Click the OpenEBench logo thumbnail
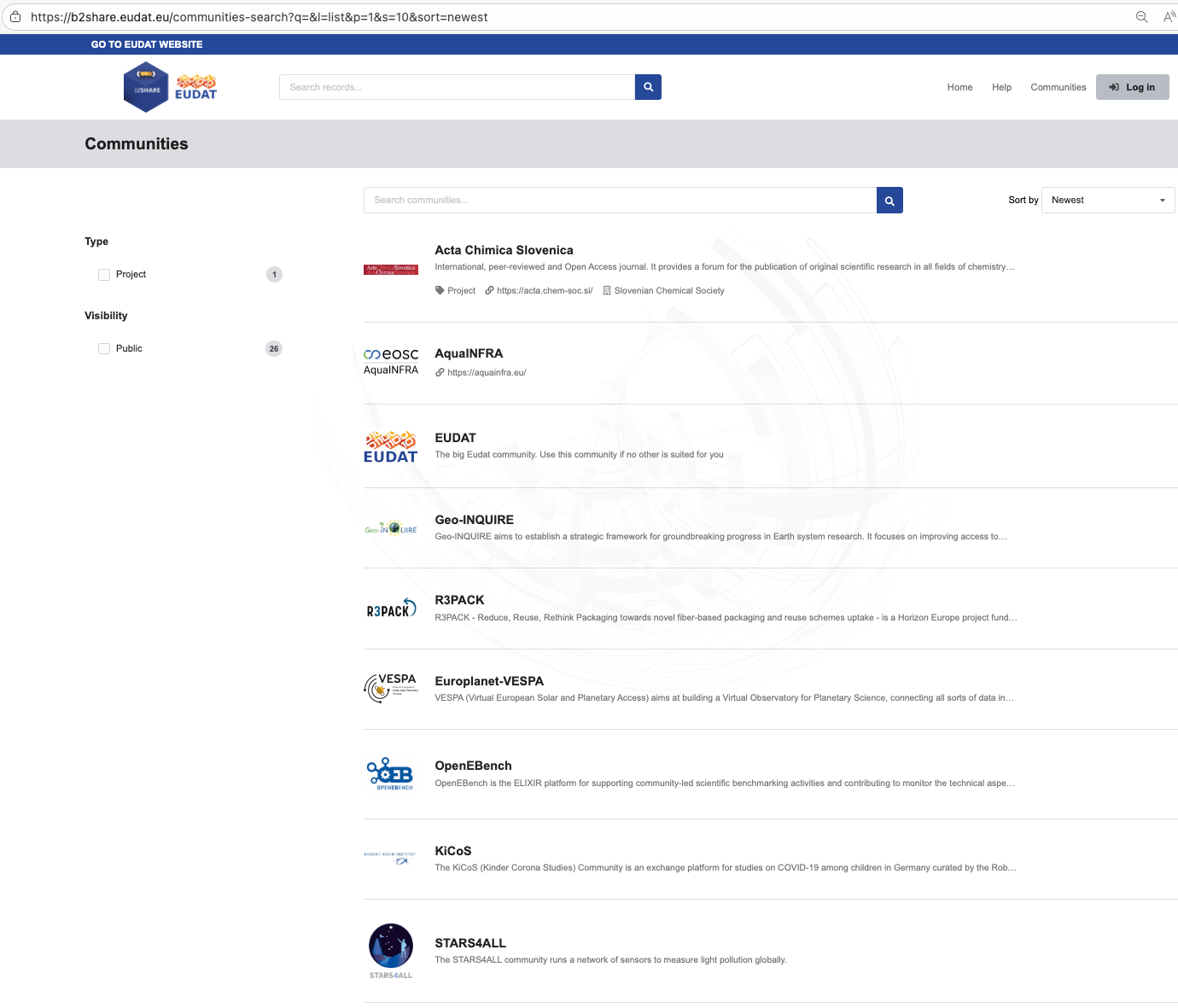 pyautogui.click(x=391, y=774)
